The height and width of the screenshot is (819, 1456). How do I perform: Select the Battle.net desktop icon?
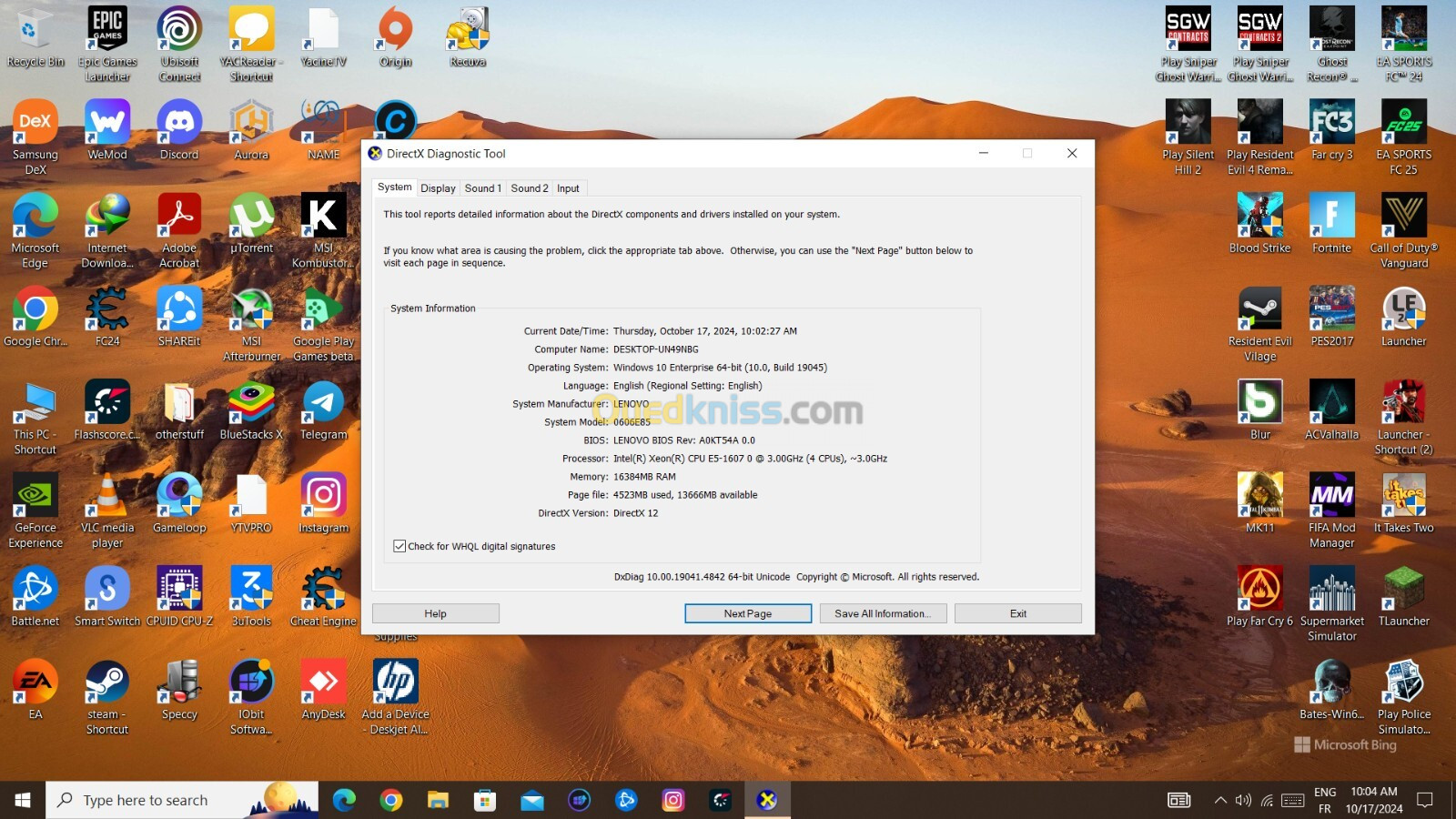point(35,596)
